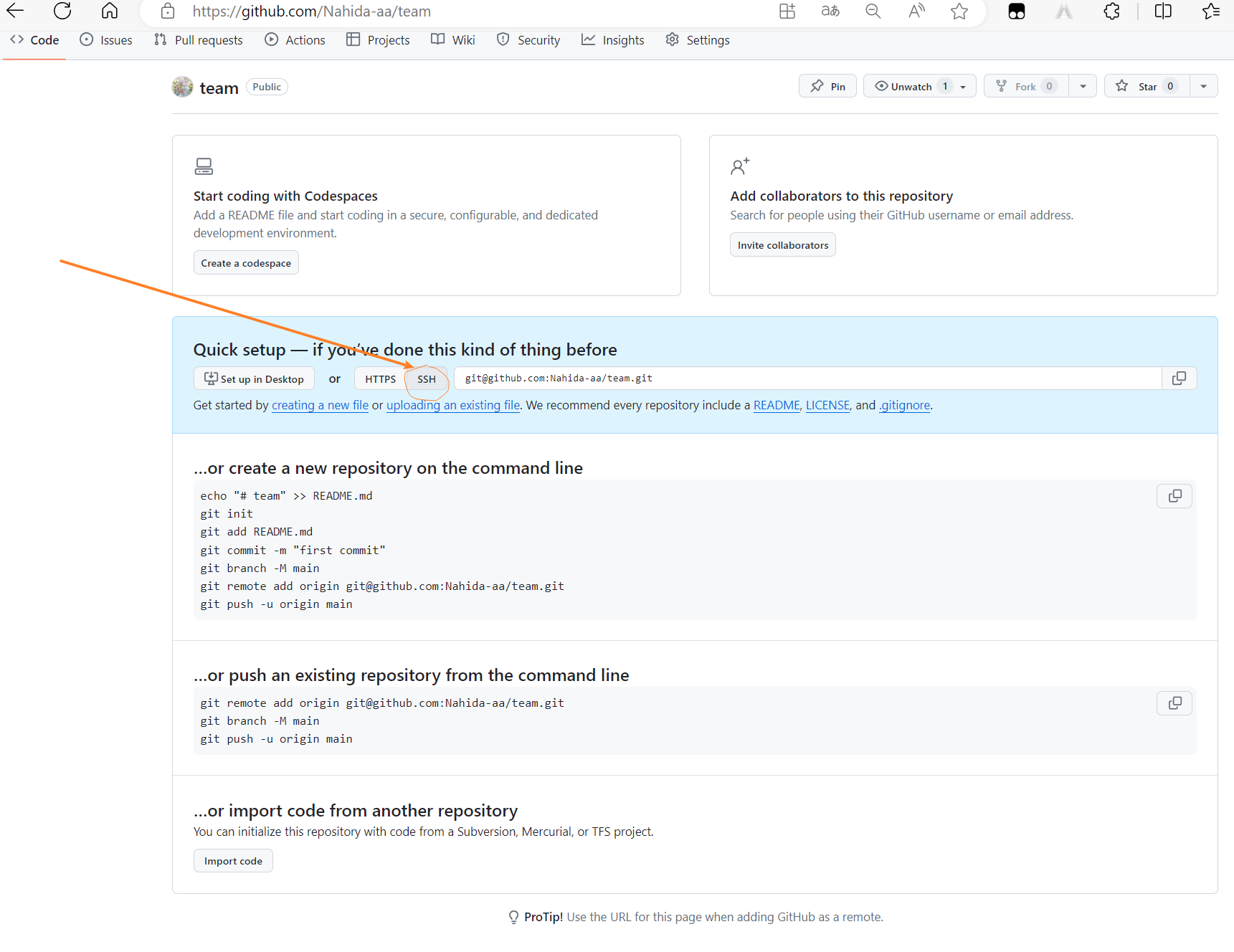Image resolution: width=1234 pixels, height=952 pixels.
Task: Click the Import code button
Action: [x=233, y=861]
